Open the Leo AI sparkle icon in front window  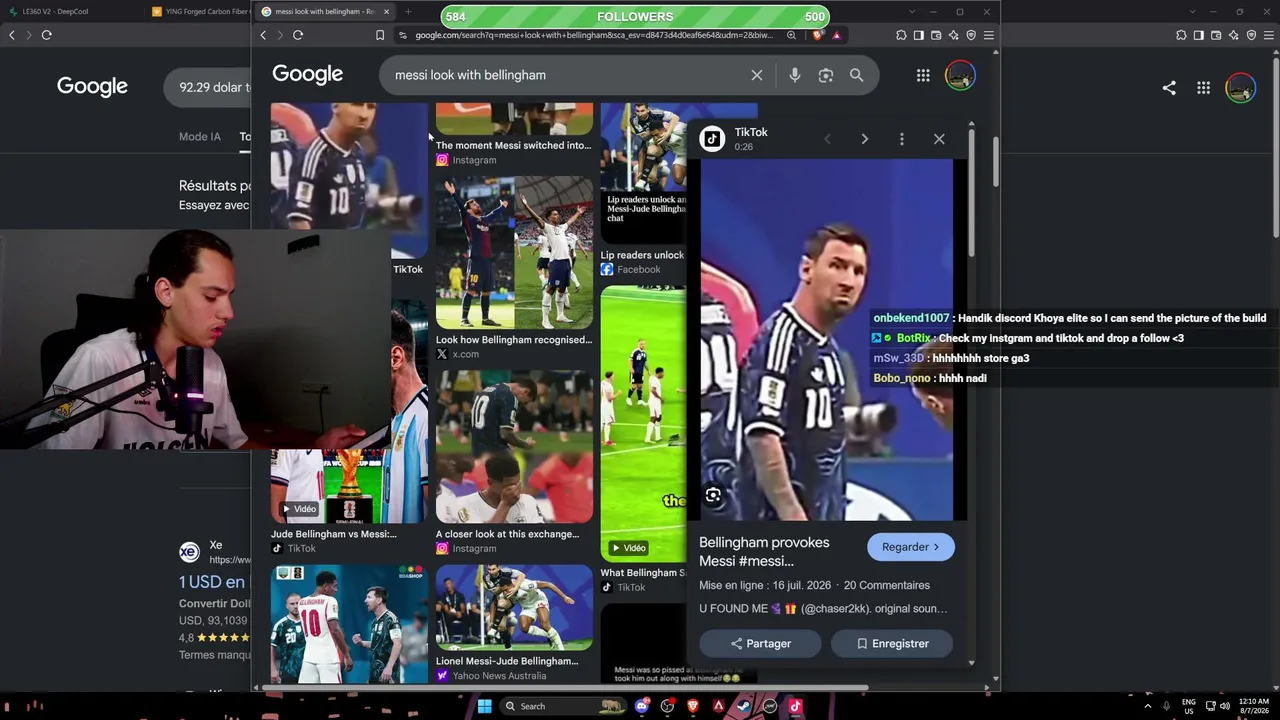point(954,35)
